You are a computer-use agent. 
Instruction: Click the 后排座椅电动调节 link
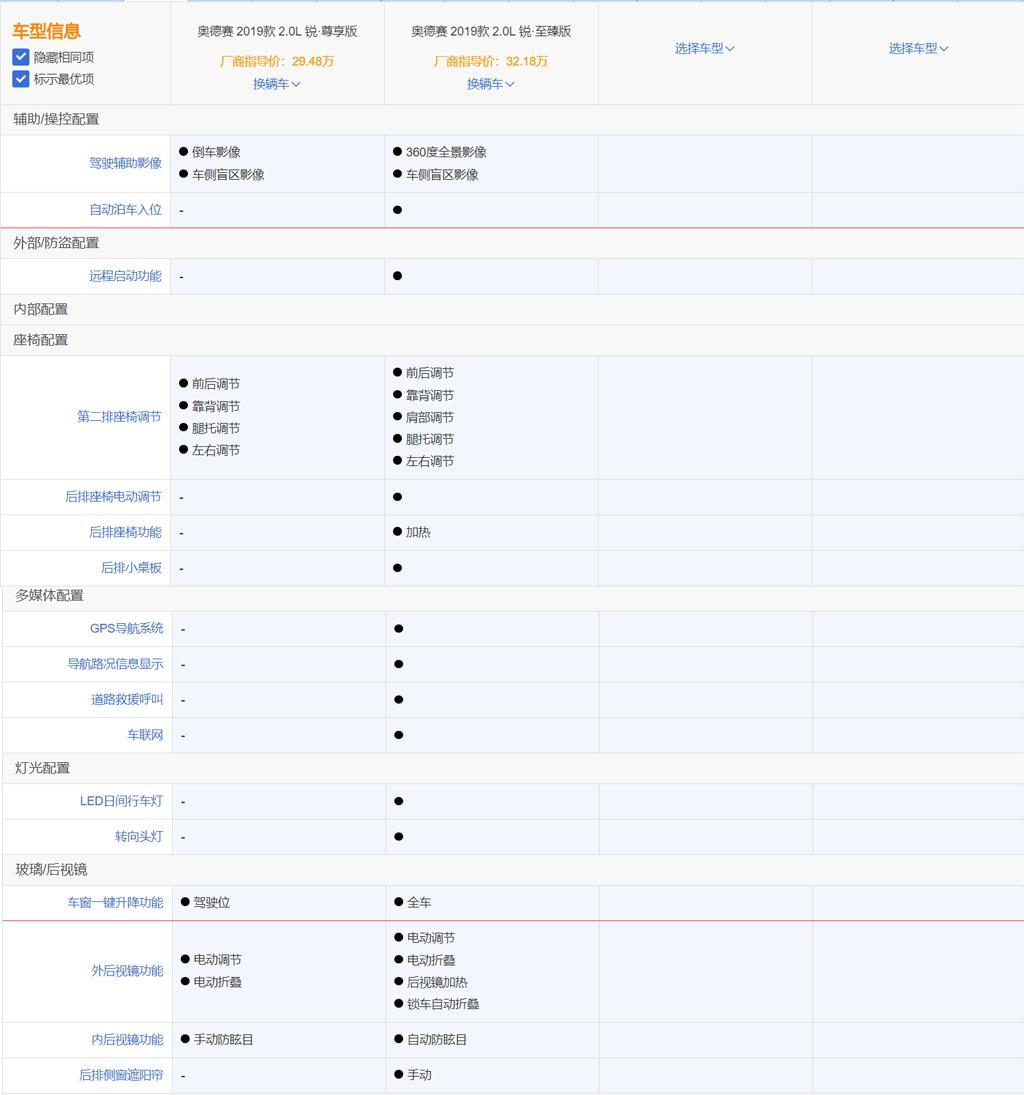click(113, 497)
